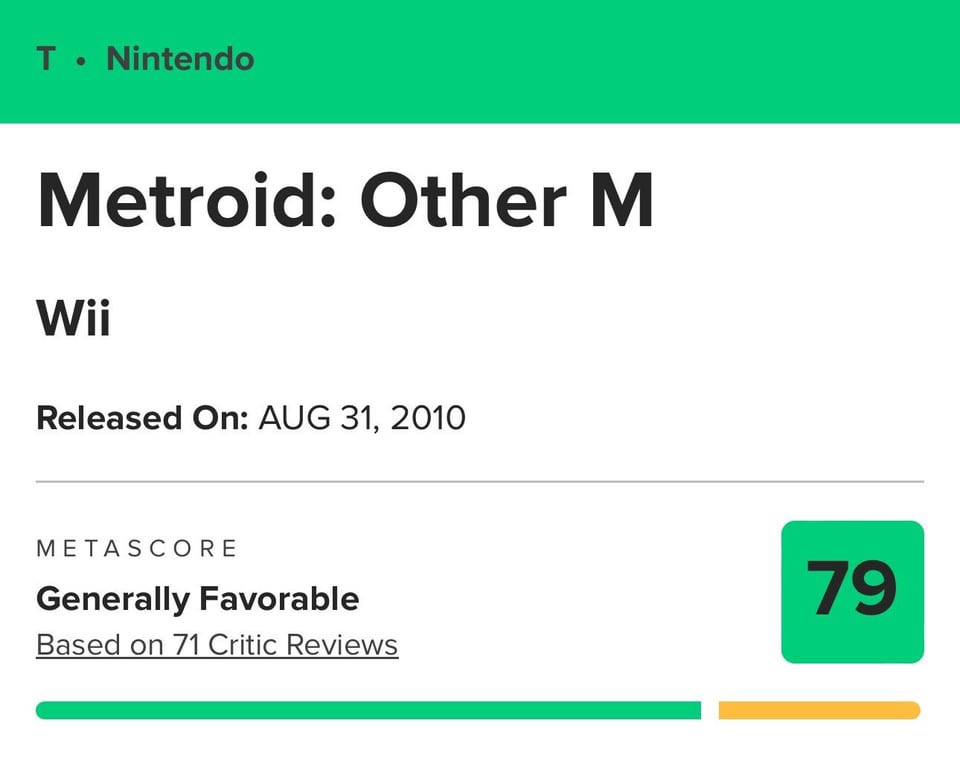Click the METASCORE heading text
960x758 pixels.
(x=137, y=548)
